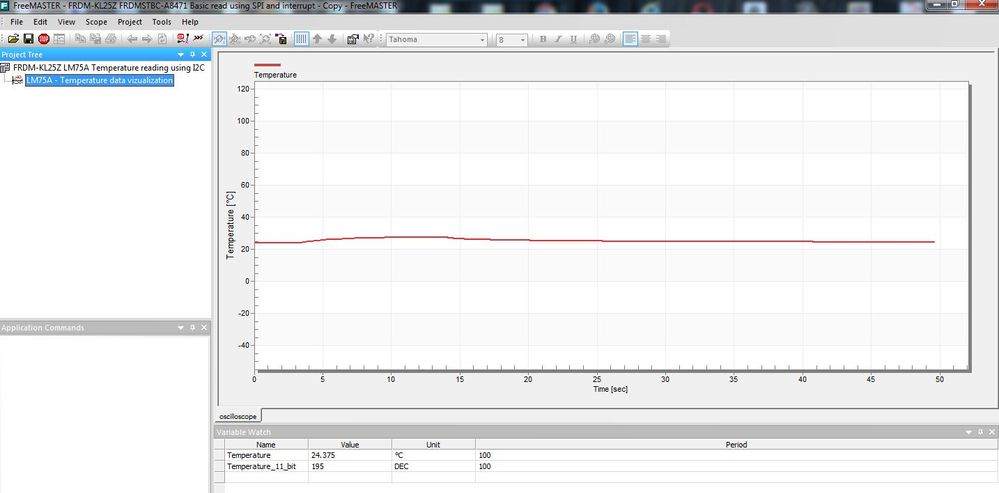Click the red Stop communication icon
The image size is (999, 493).
[43, 39]
